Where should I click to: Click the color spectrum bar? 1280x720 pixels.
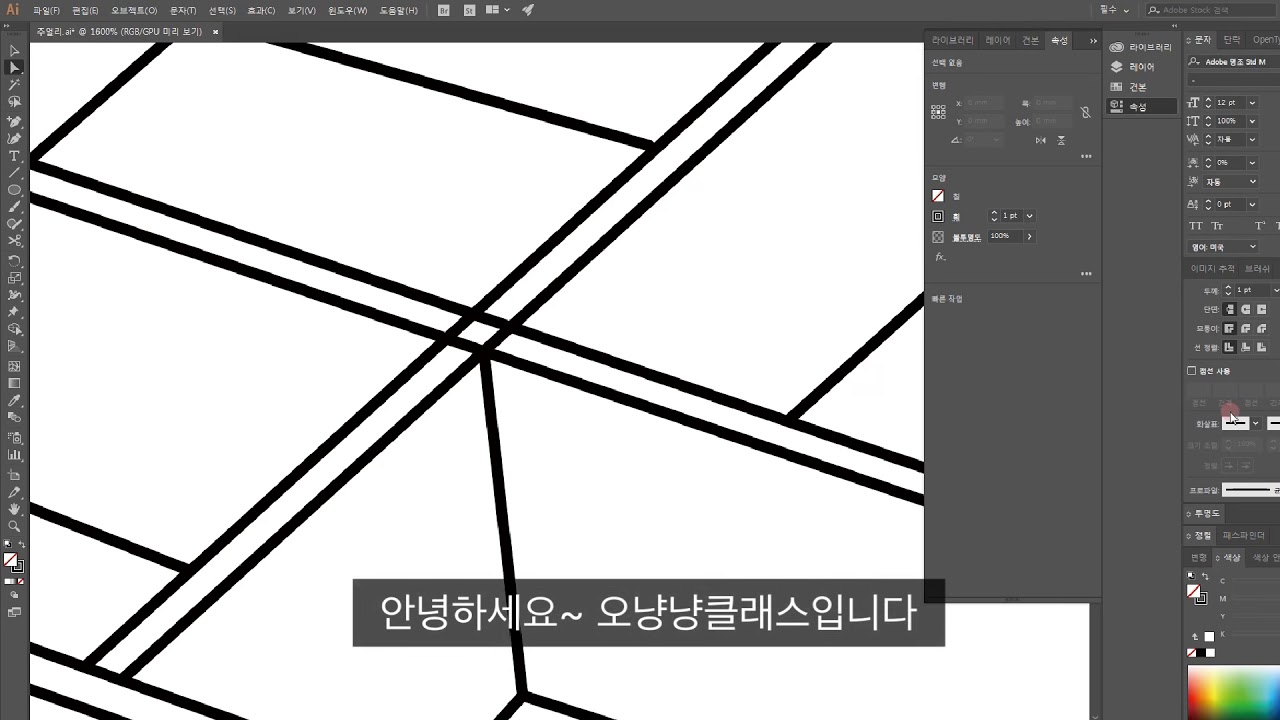click(1233, 694)
